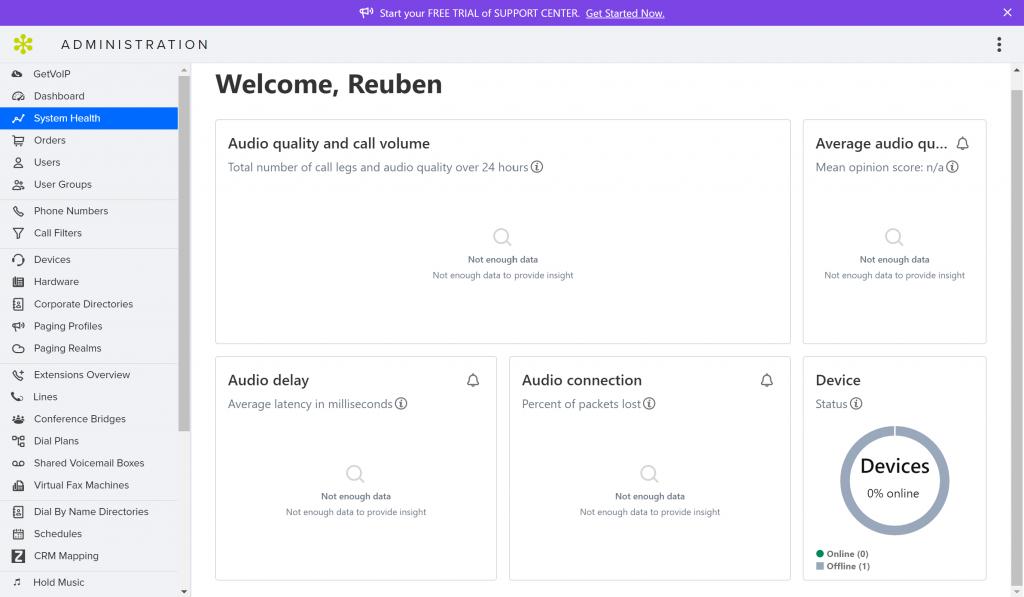Image resolution: width=1024 pixels, height=597 pixels.
Task: Click the bell icon on Audio connection card
Action: 767,381
